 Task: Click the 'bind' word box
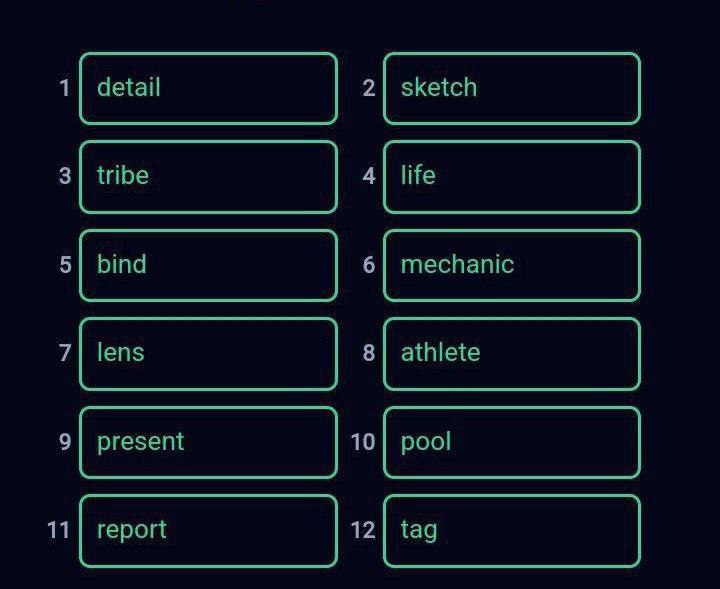click(208, 265)
